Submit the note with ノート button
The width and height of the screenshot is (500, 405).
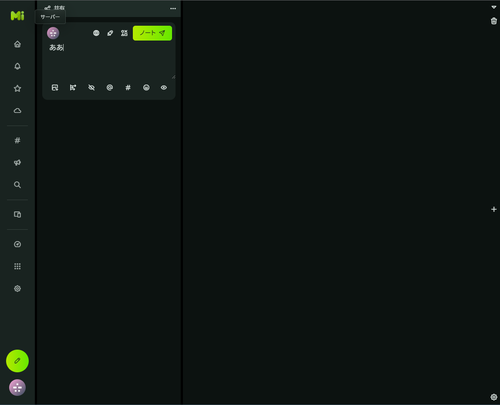click(x=152, y=33)
